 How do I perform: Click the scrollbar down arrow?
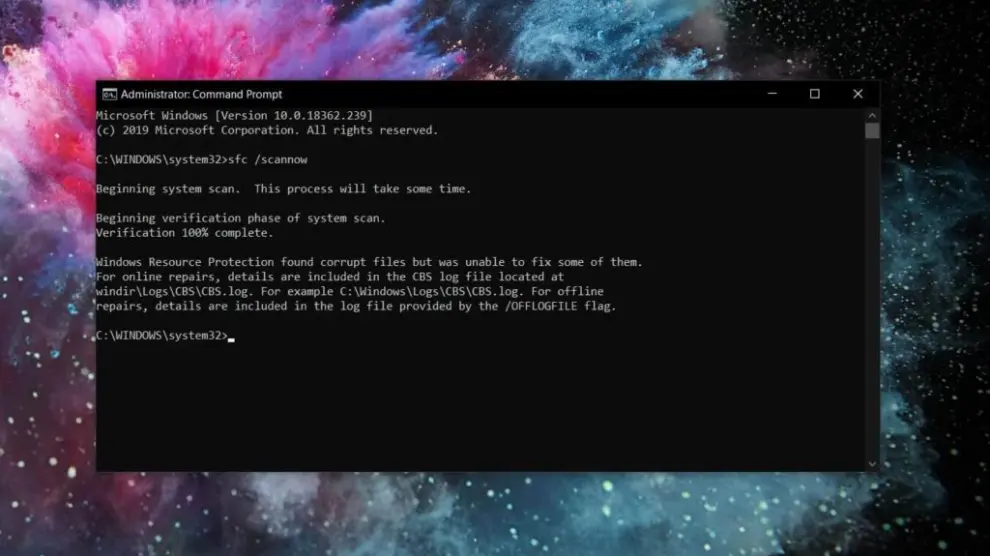tap(872, 464)
